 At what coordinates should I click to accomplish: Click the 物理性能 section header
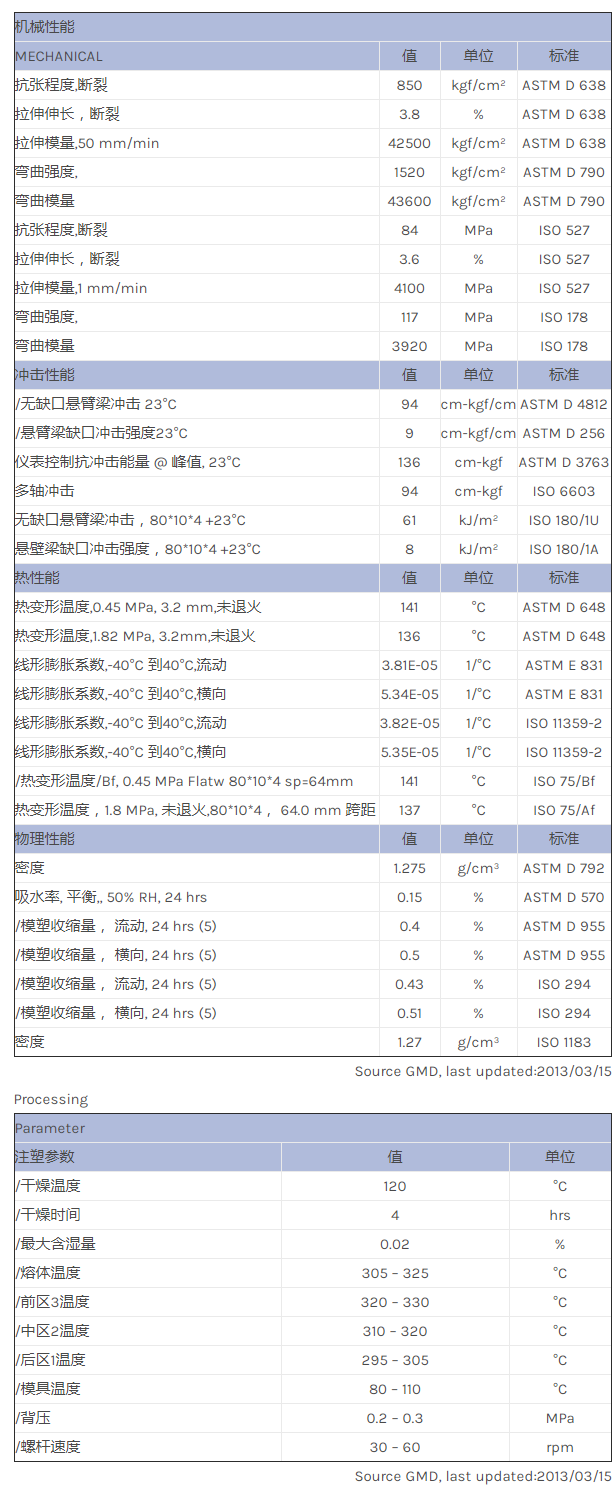(45, 838)
